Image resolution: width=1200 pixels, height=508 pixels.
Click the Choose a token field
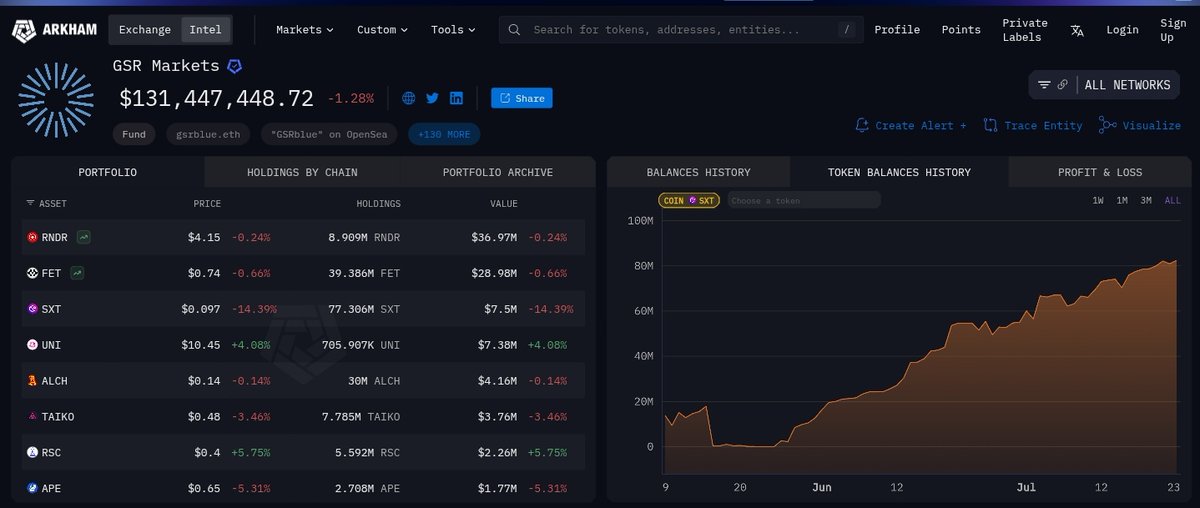click(804, 201)
